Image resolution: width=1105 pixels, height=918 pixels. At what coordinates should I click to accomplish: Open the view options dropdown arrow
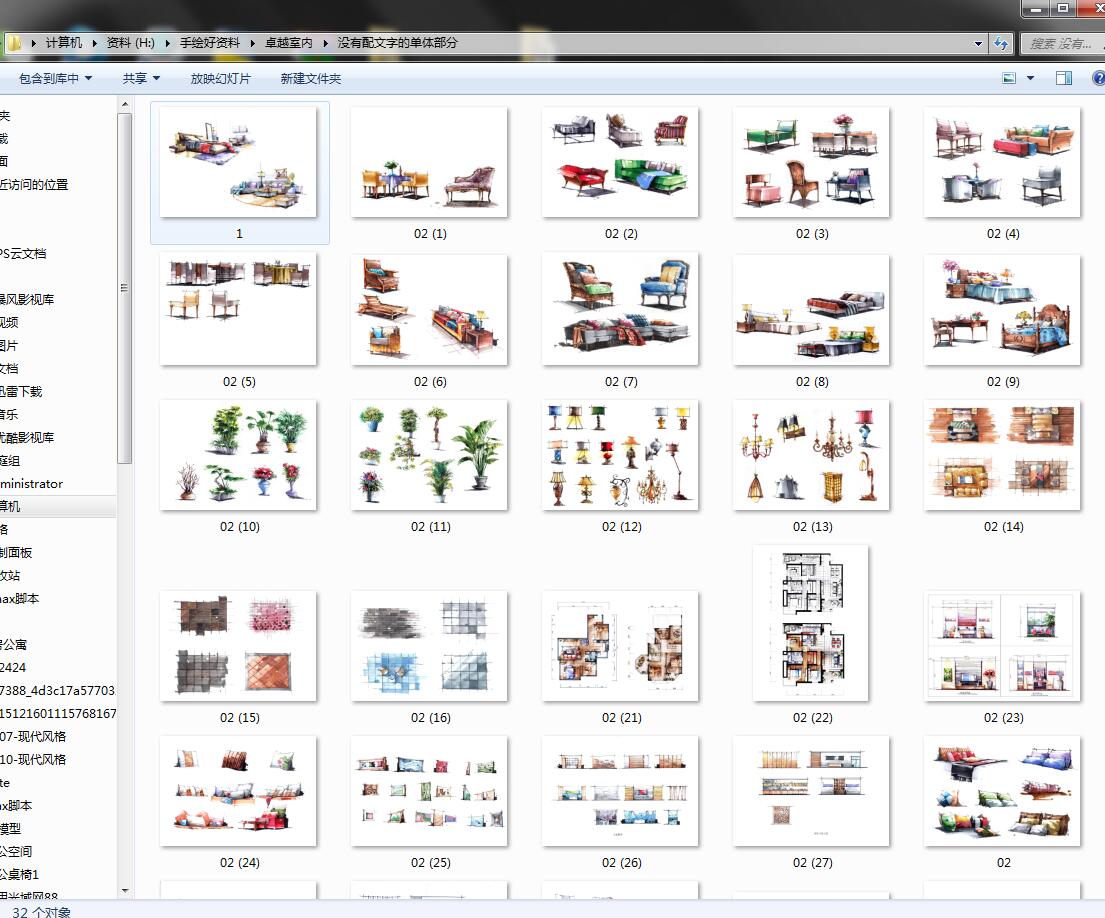[x=1030, y=78]
